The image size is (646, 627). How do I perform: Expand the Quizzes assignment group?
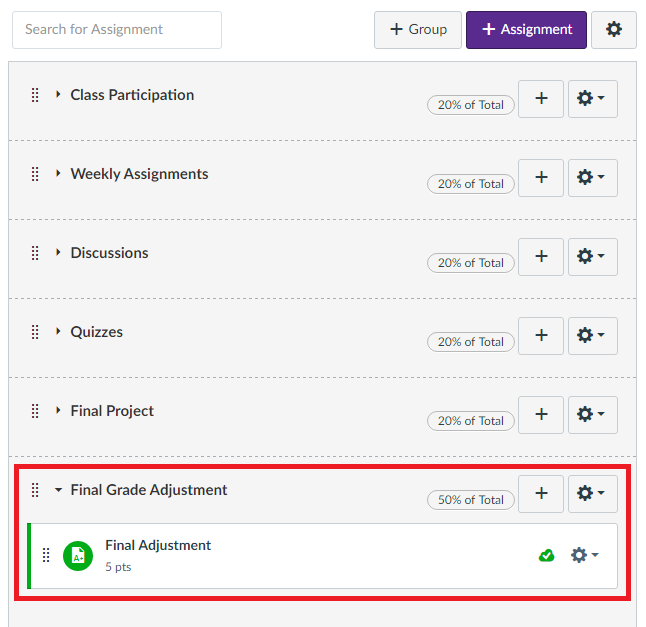coord(58,332)
